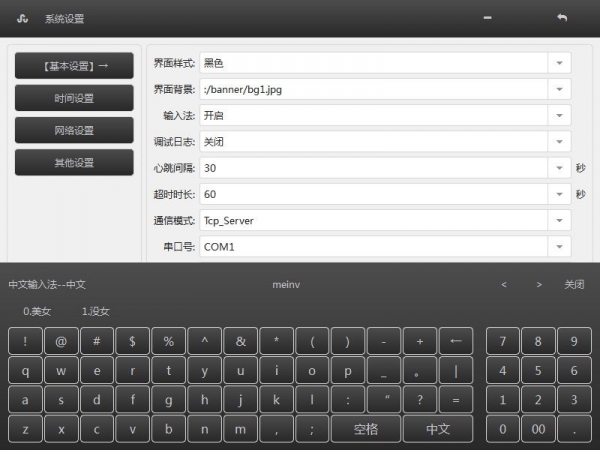Click the previous candidates page arrow
The height and width of the screenshot is (450, 600).
tap(504, 285)
